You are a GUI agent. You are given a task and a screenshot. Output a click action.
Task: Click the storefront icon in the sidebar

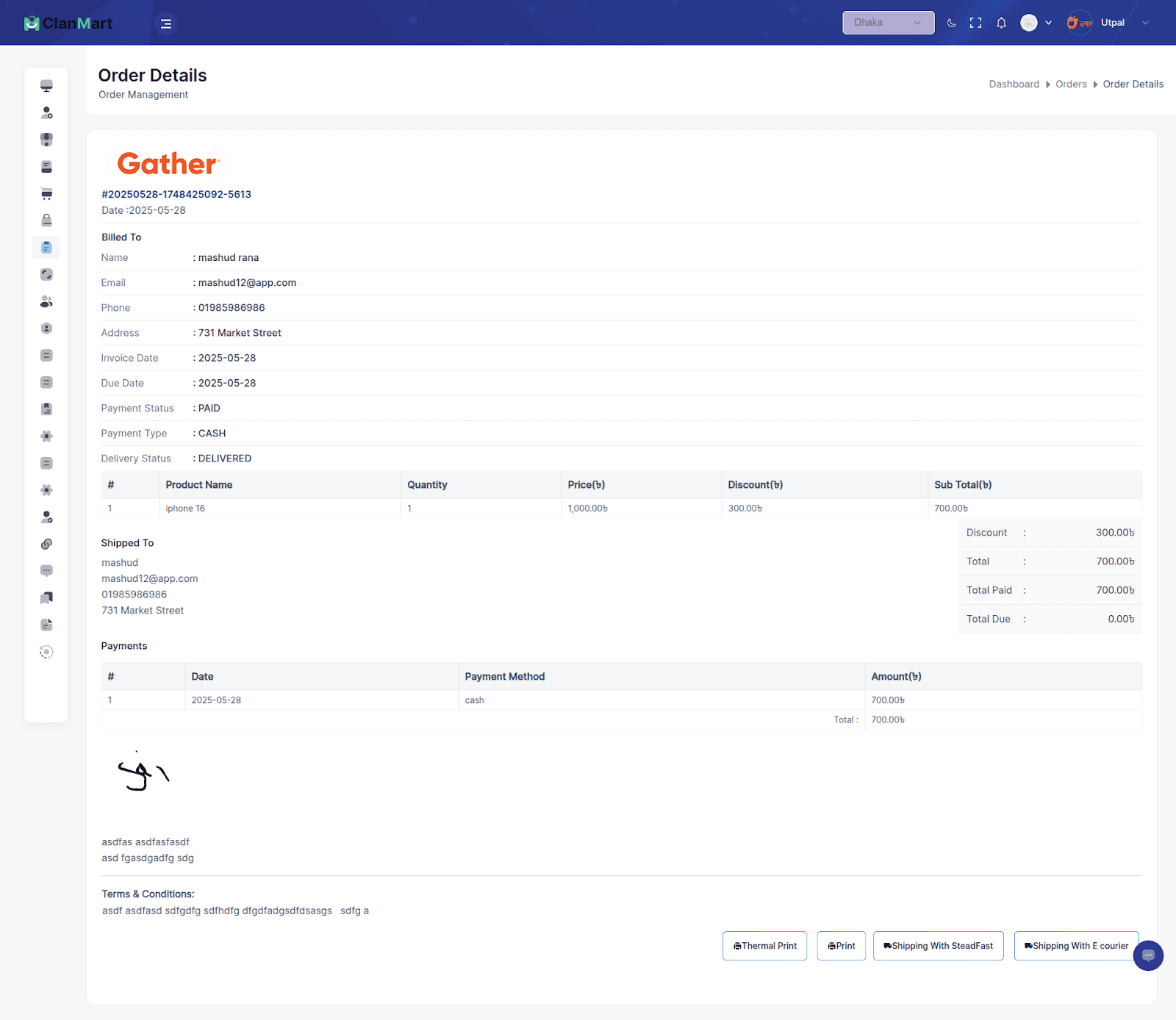(46, 140)
